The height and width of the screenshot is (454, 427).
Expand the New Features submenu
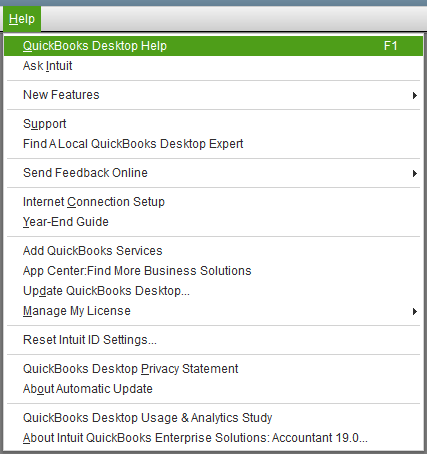[213, 95]
